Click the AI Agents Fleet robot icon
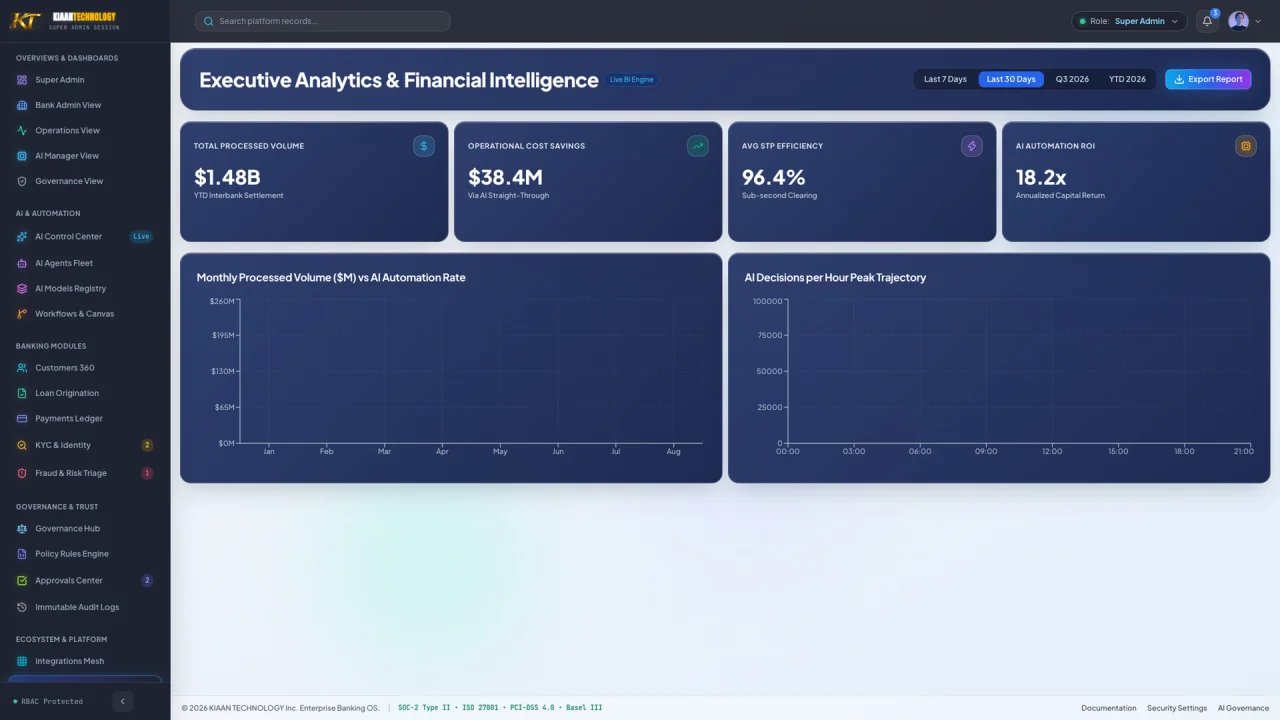1280x720 pixels. coord(22,264)
